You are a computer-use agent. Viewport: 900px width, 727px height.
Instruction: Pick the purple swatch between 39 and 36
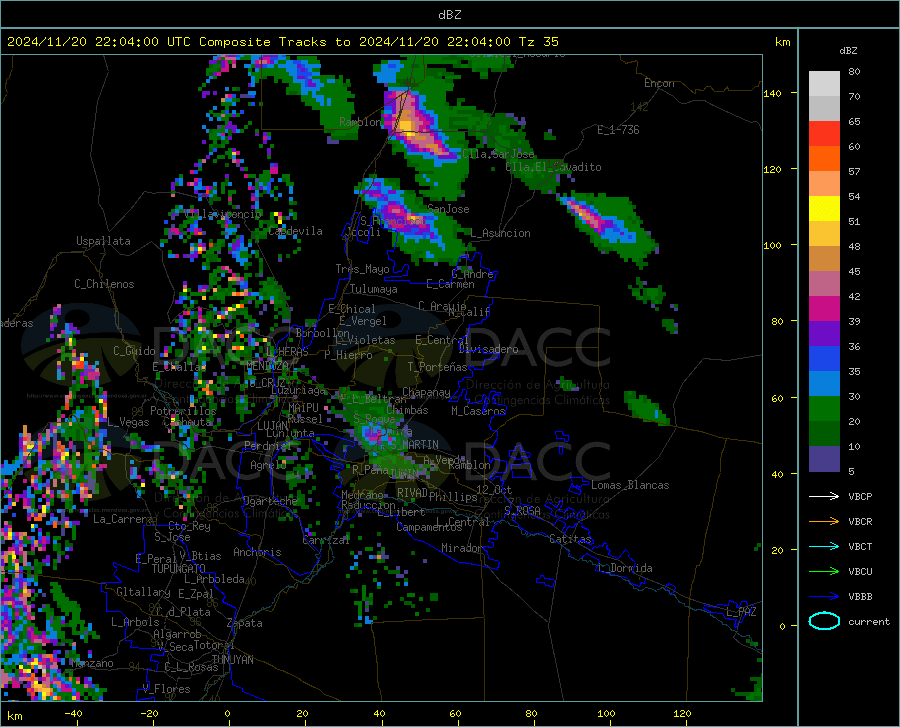(824, 334)
